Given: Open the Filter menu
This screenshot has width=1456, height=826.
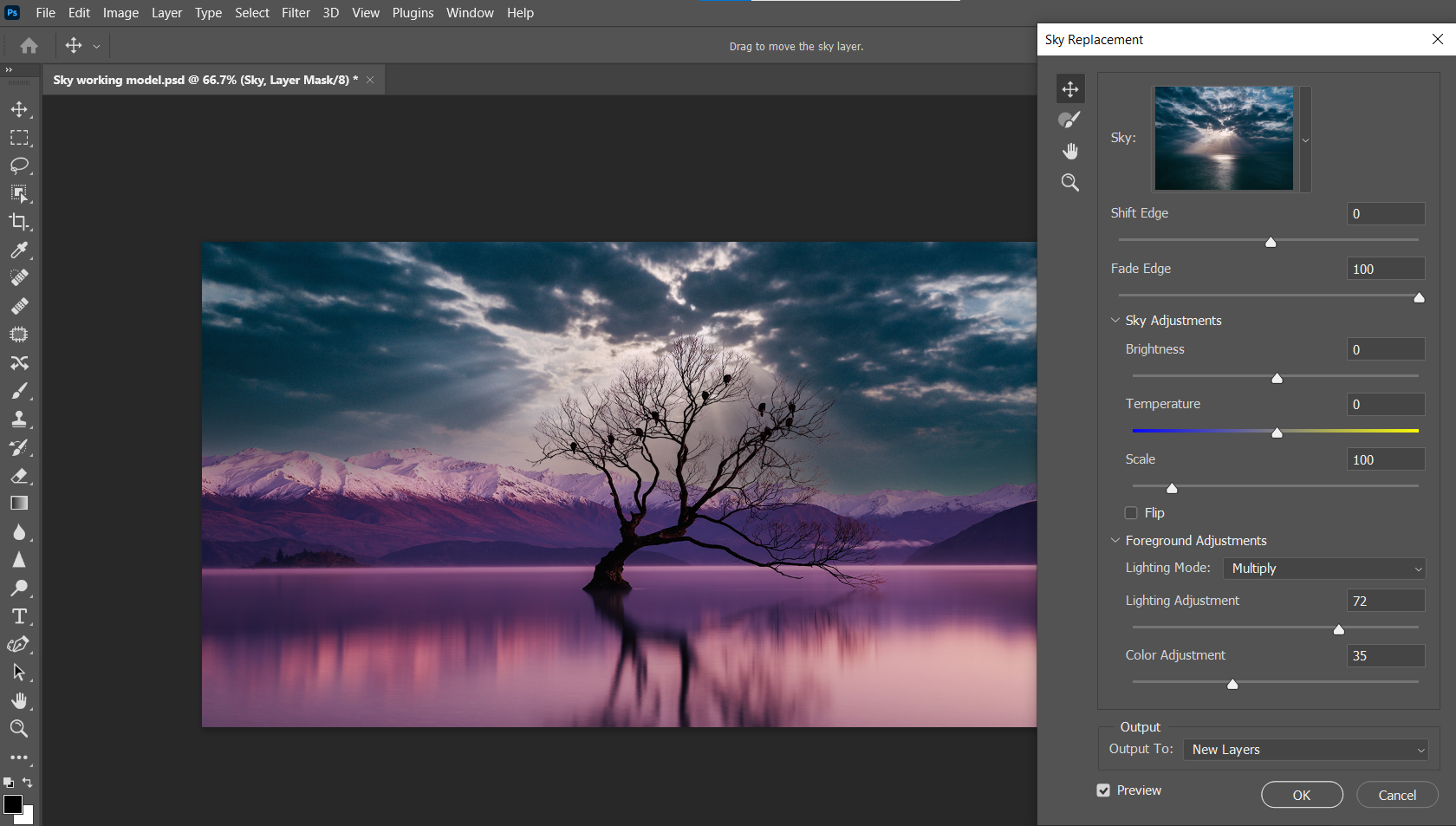Looking at the screenshot, I should point(296,13).
